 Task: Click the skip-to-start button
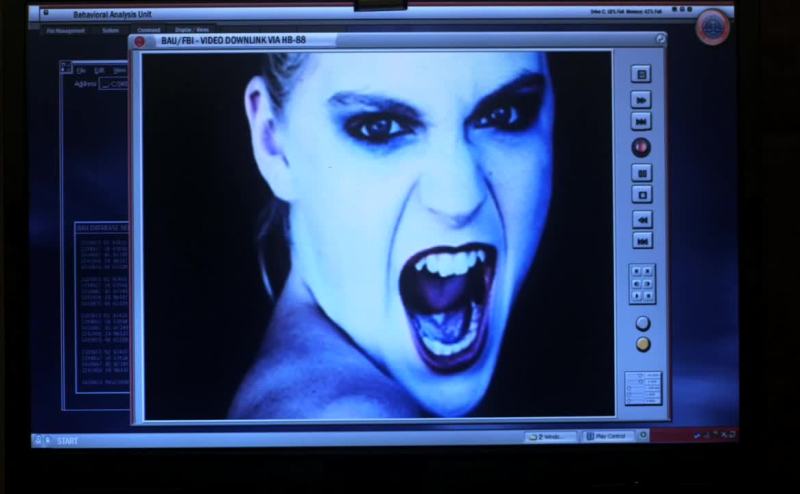(642, 240)
